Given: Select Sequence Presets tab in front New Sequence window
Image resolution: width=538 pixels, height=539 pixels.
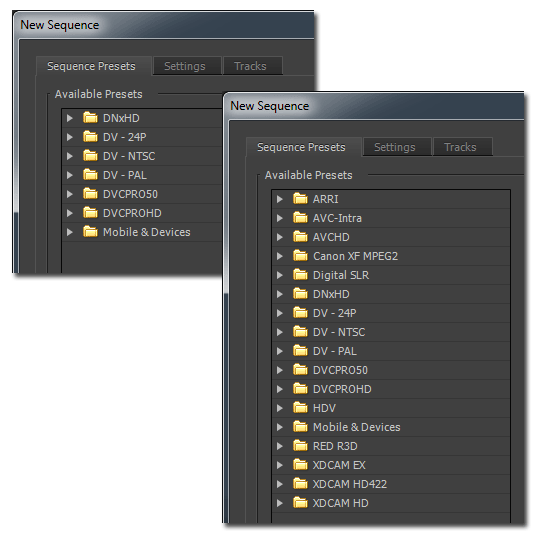Looking at the screenshot, I should 304,147.
